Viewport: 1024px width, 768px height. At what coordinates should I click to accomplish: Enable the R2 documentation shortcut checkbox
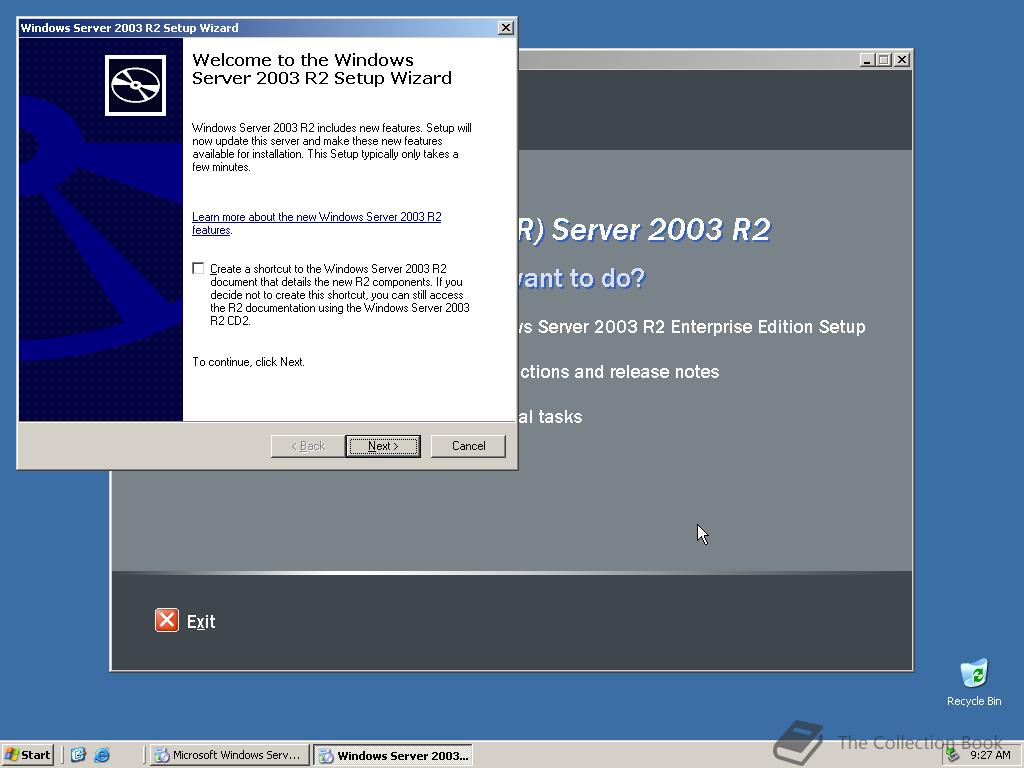click(x=198, y=268)
